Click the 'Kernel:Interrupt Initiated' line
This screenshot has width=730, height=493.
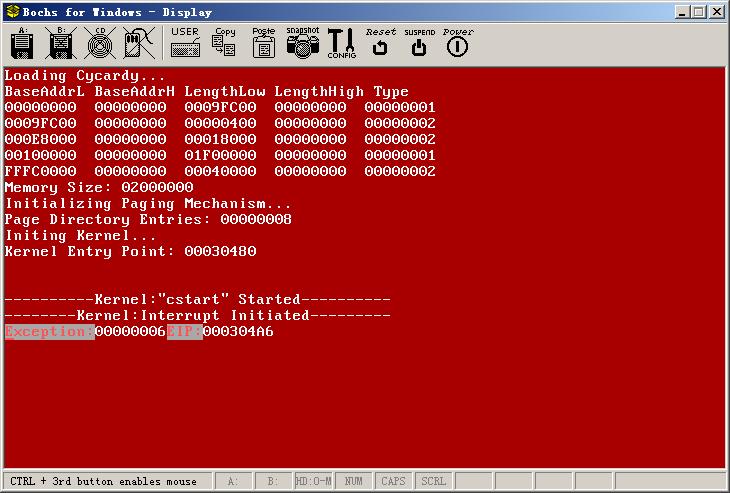197,316
